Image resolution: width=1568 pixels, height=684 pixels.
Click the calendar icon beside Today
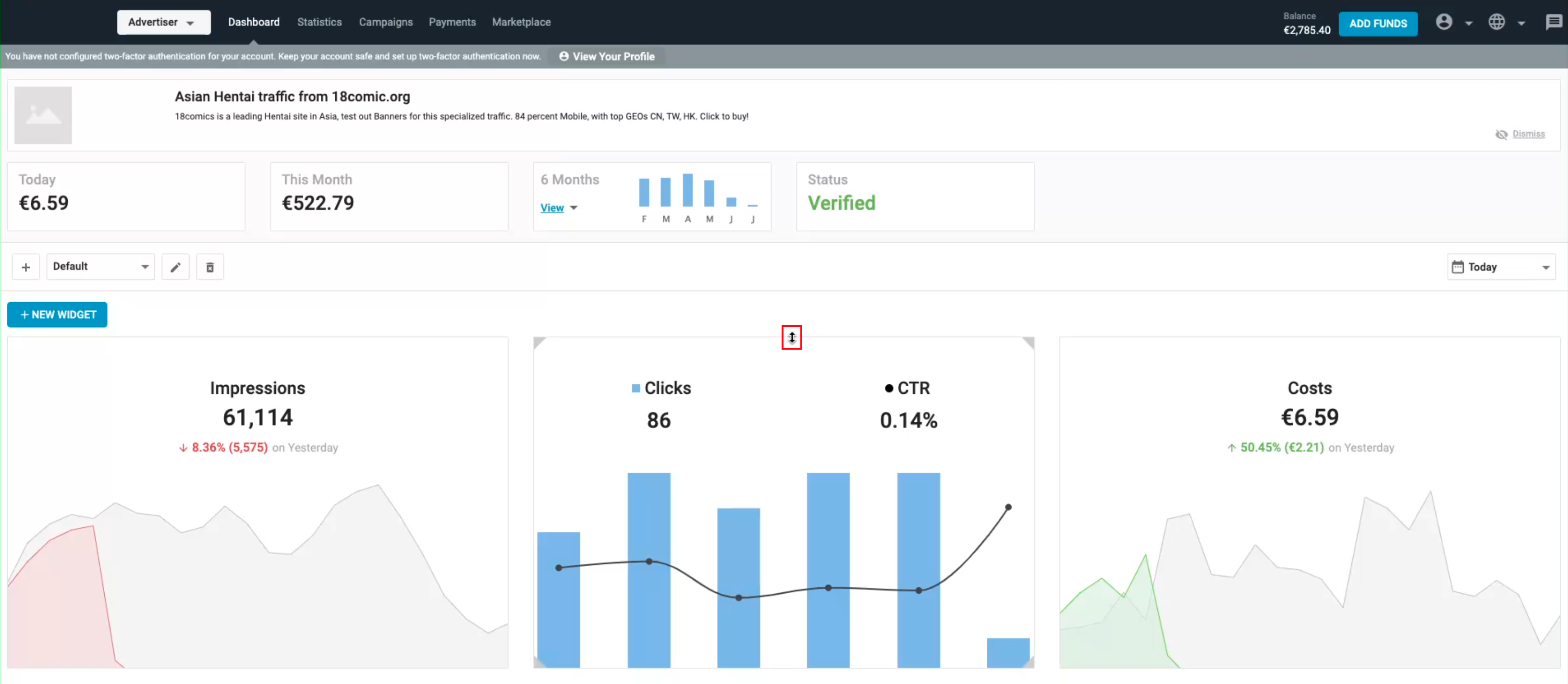pyautogui.click(x=1457, y=267)
